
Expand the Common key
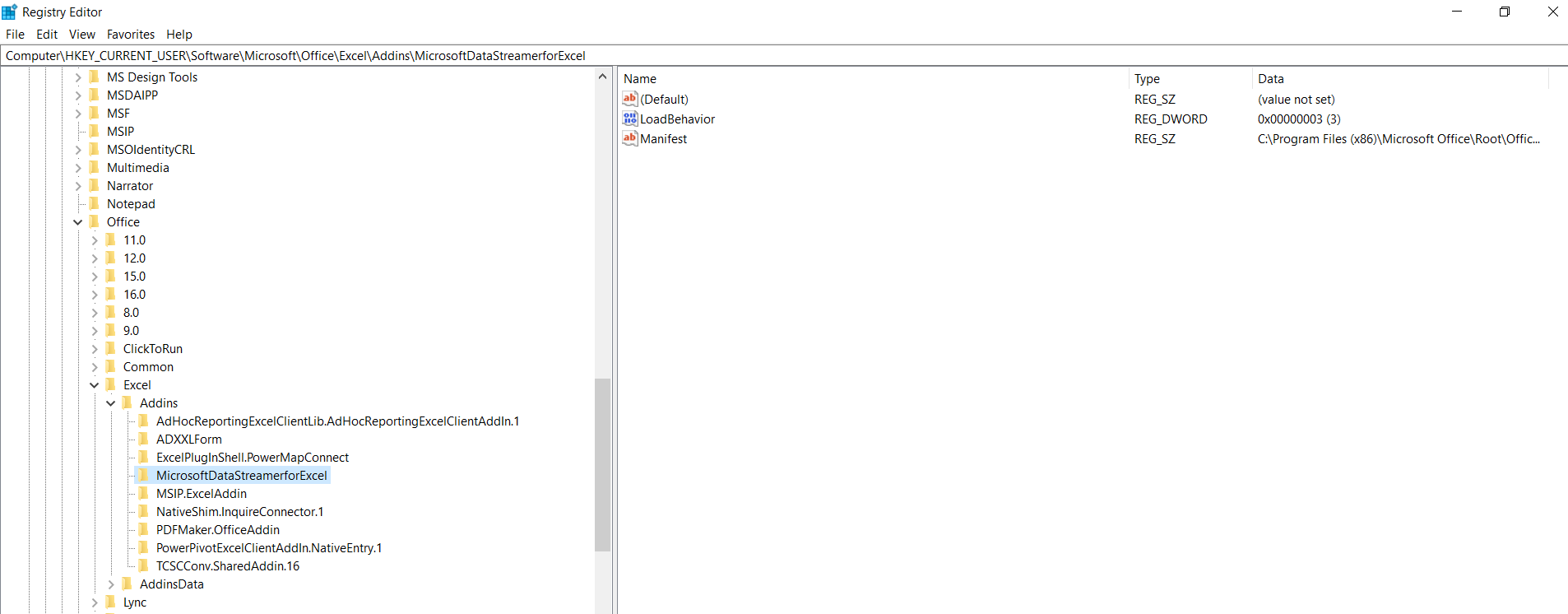coord(95,367)
